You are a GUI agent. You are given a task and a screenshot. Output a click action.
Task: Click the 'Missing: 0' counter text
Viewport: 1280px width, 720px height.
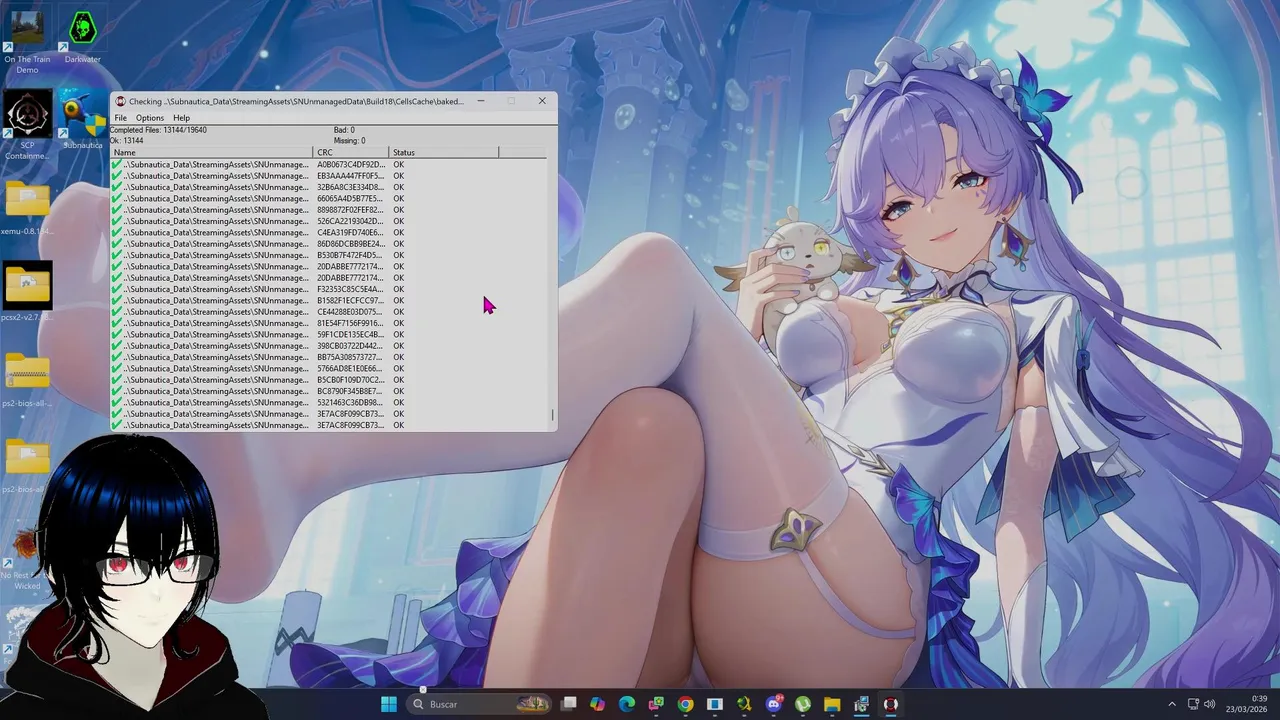point(349,141)
